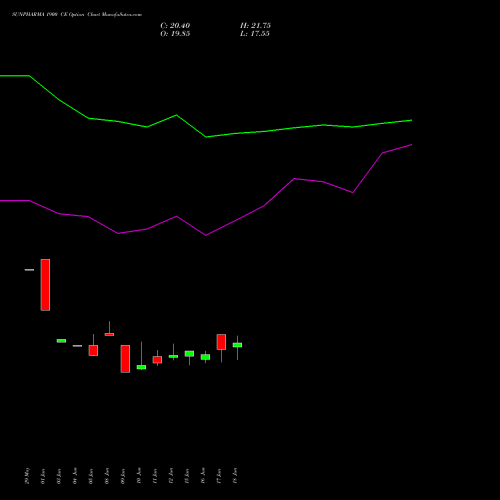Select the close value C: 20.40
500x500 pixels.
pyautogui.click(x=175, y=26)
